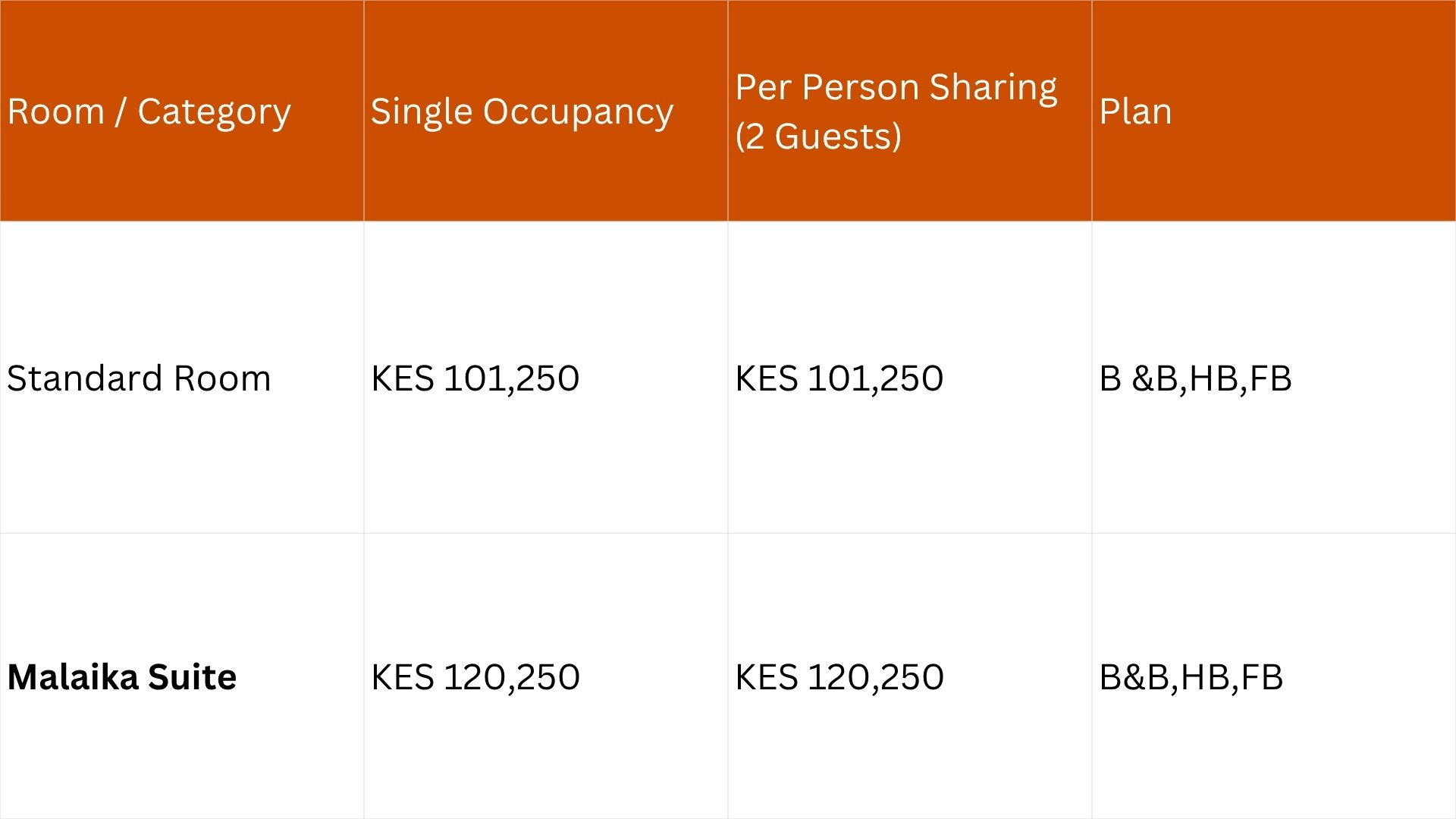Click the (2 Guests) text in header
1456x819 pixels.
click(x=819, y=136)
